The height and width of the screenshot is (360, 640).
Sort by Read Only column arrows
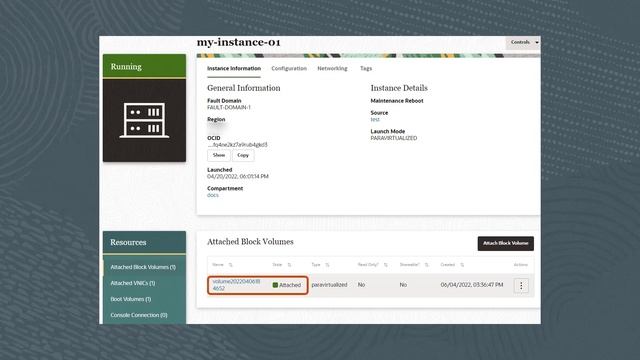click(x=386, y=265)
